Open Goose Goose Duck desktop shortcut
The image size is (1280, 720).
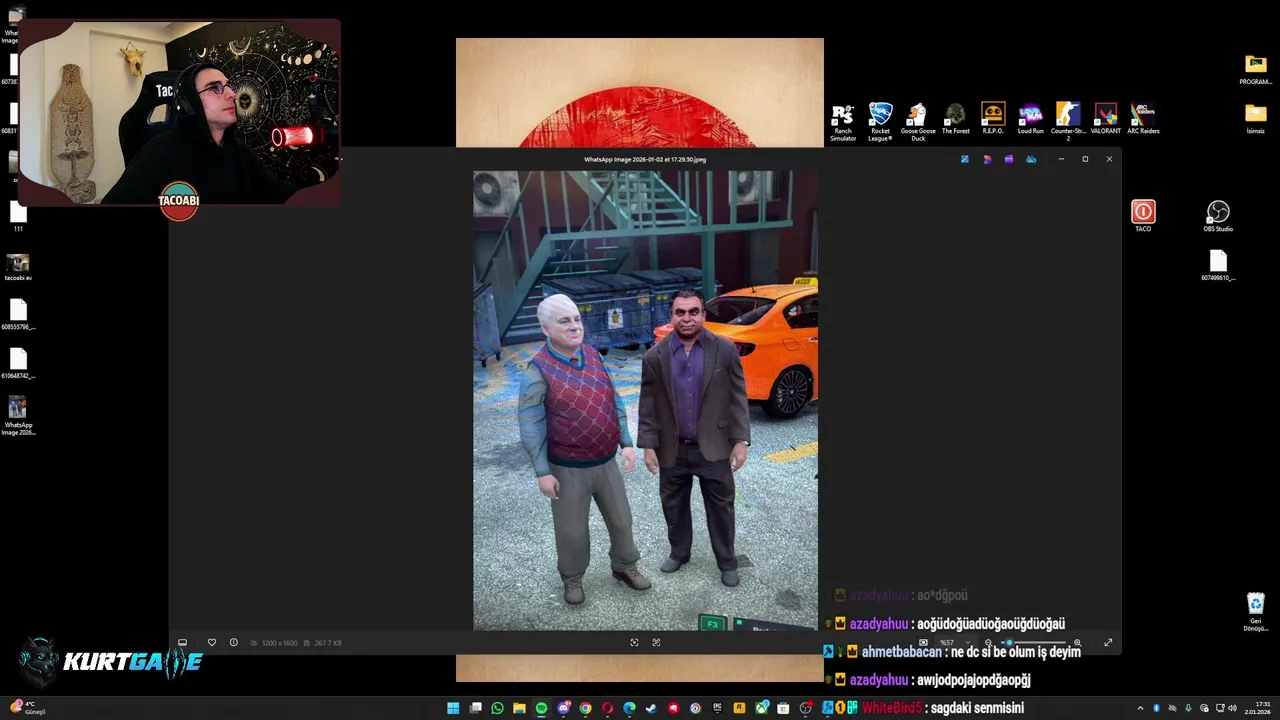coord(918,123)
